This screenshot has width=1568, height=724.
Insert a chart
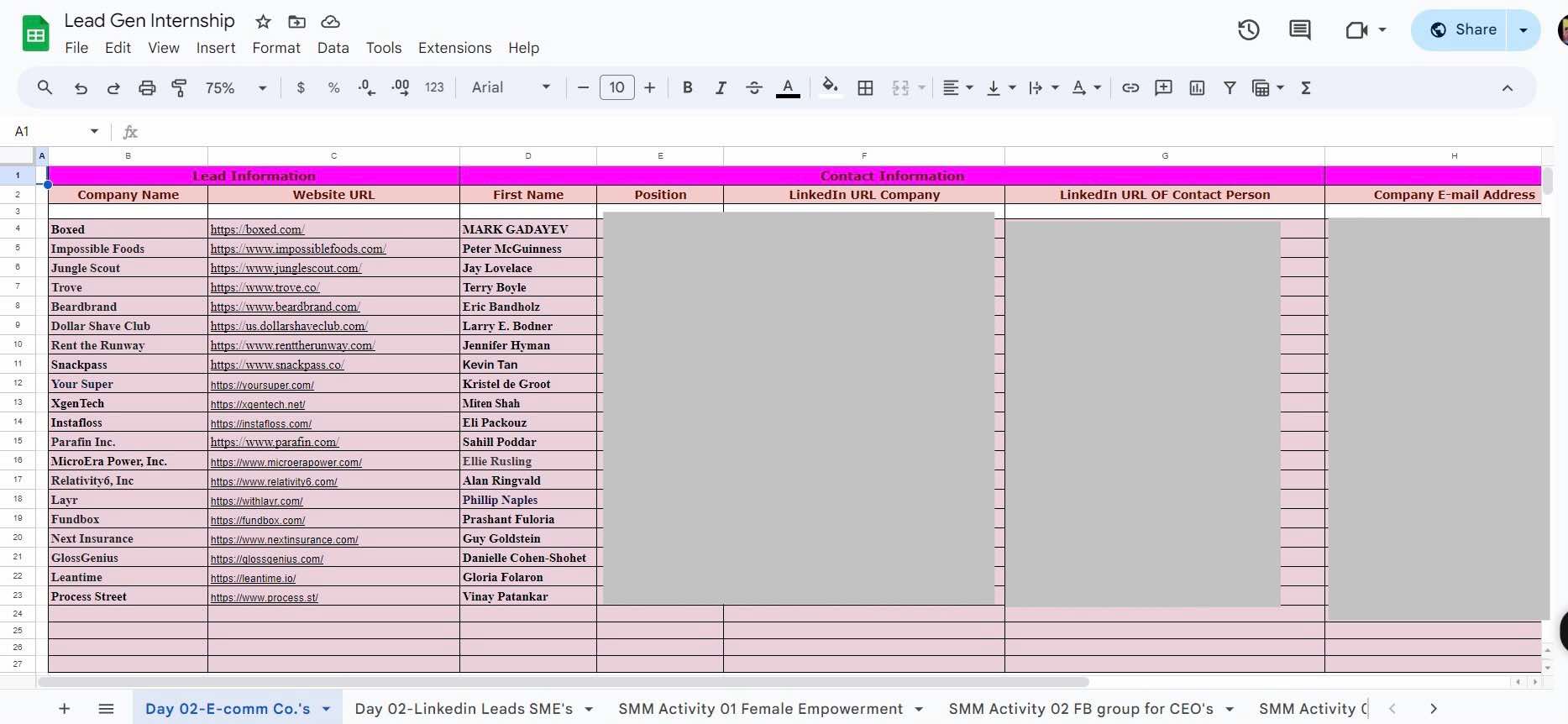pos(1198,87)
